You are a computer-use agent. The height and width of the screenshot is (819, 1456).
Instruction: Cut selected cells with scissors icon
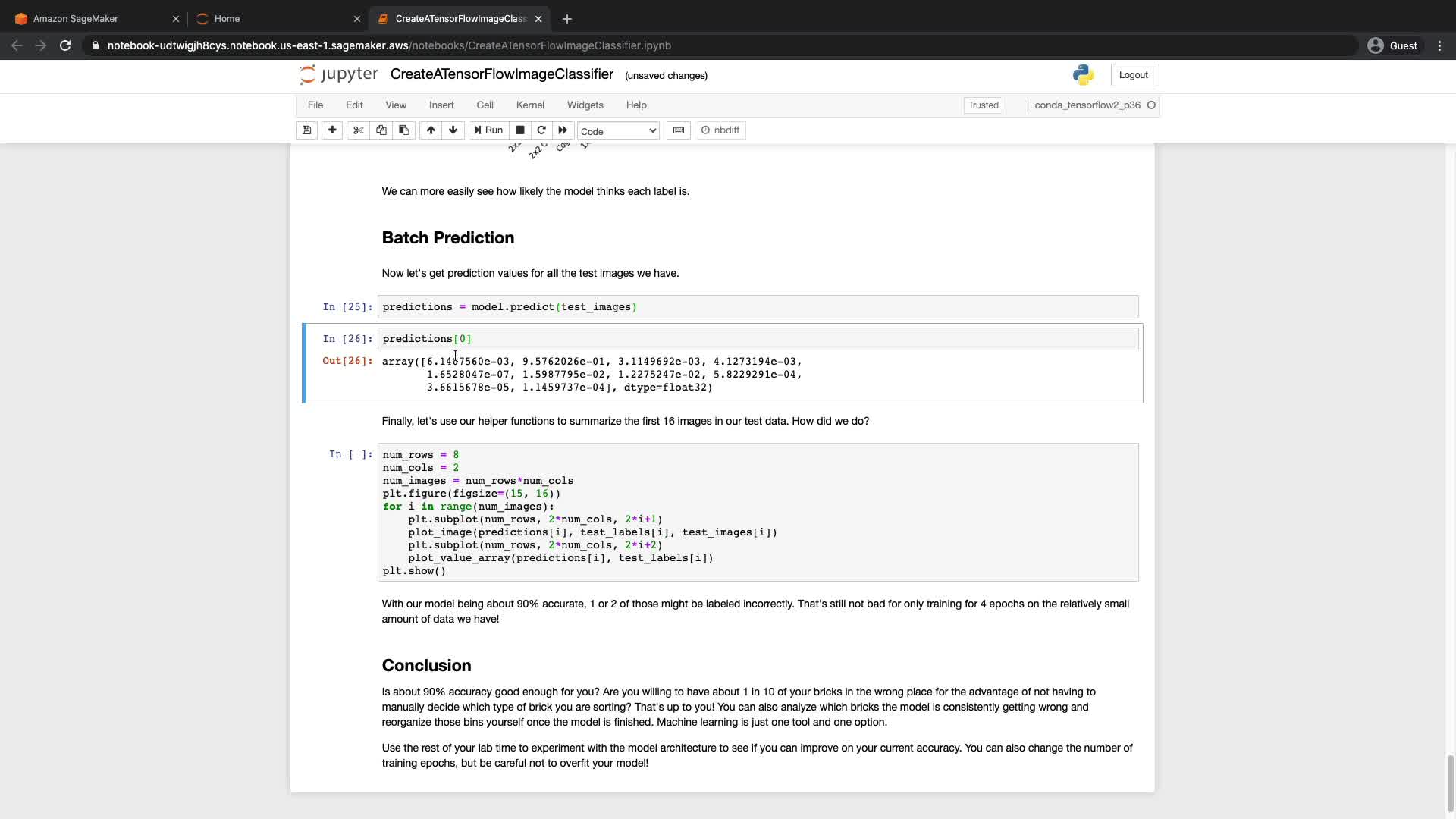click(x=359, y=130)
